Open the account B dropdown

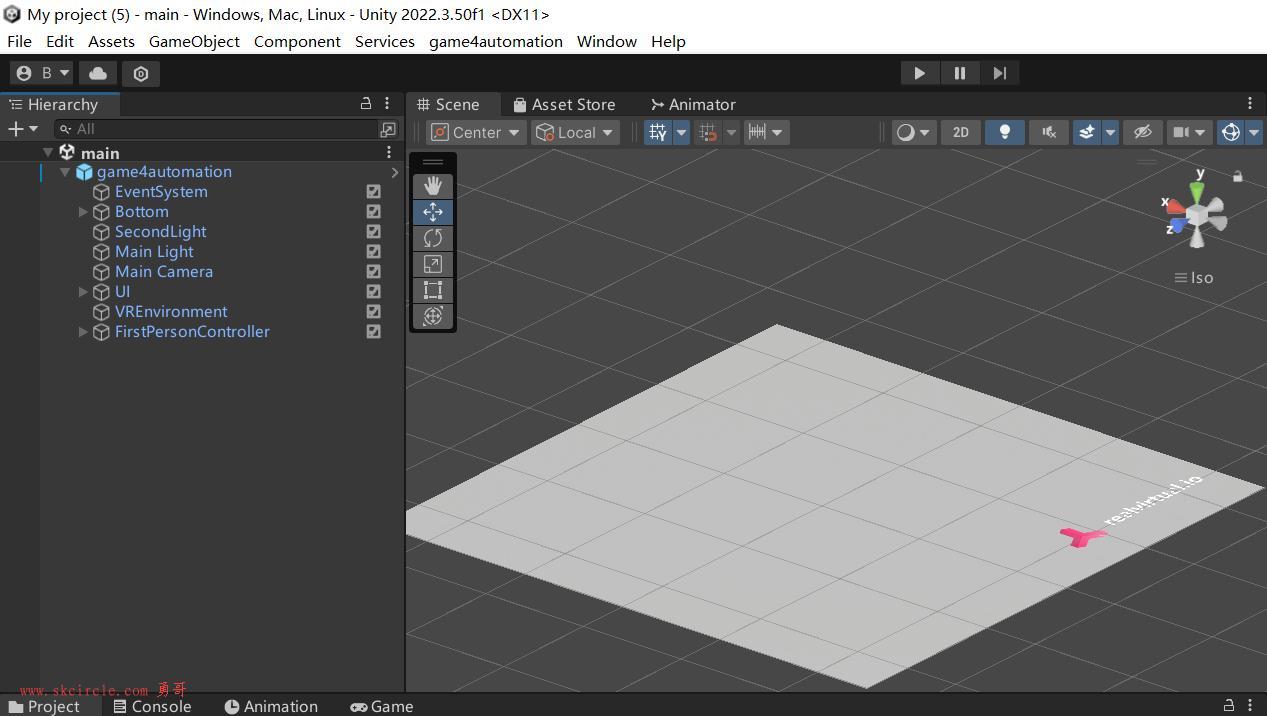42,73
